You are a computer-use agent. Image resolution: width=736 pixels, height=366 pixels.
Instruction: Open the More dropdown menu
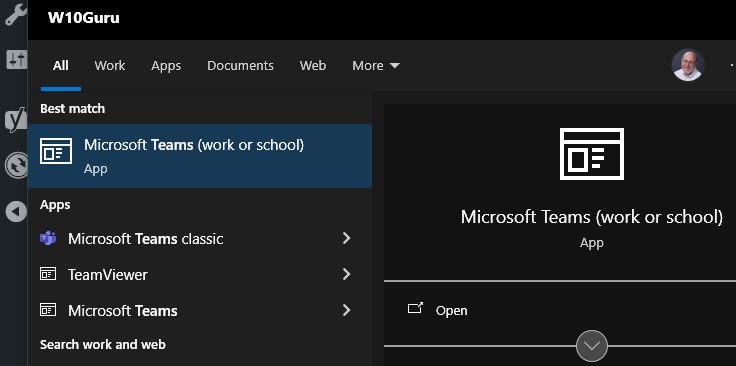(x=376, y=66)
